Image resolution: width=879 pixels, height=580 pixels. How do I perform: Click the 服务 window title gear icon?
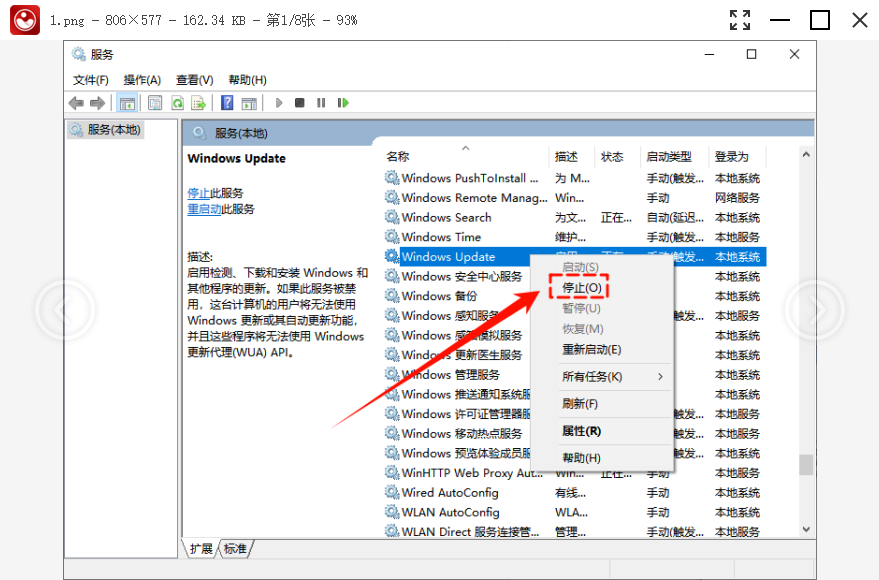click(x=78, y=54)
